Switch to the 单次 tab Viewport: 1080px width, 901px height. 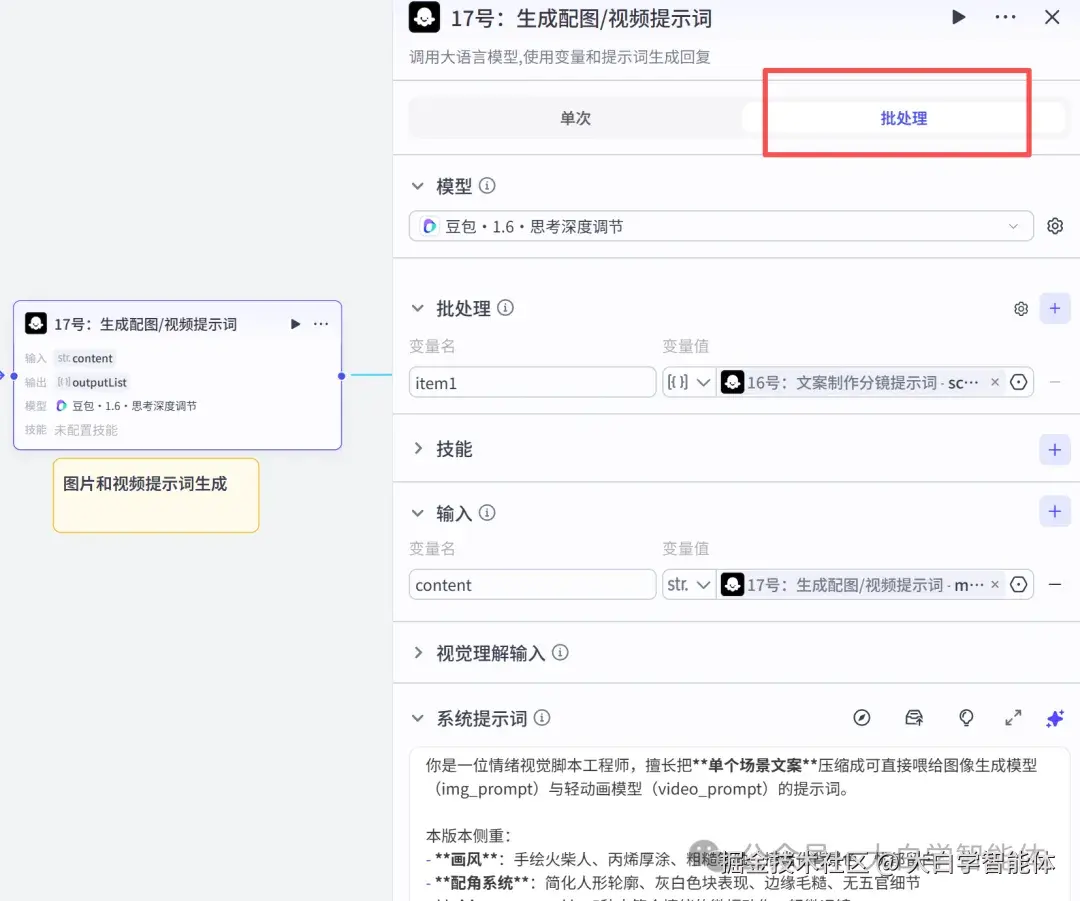(x=575, y=117)
